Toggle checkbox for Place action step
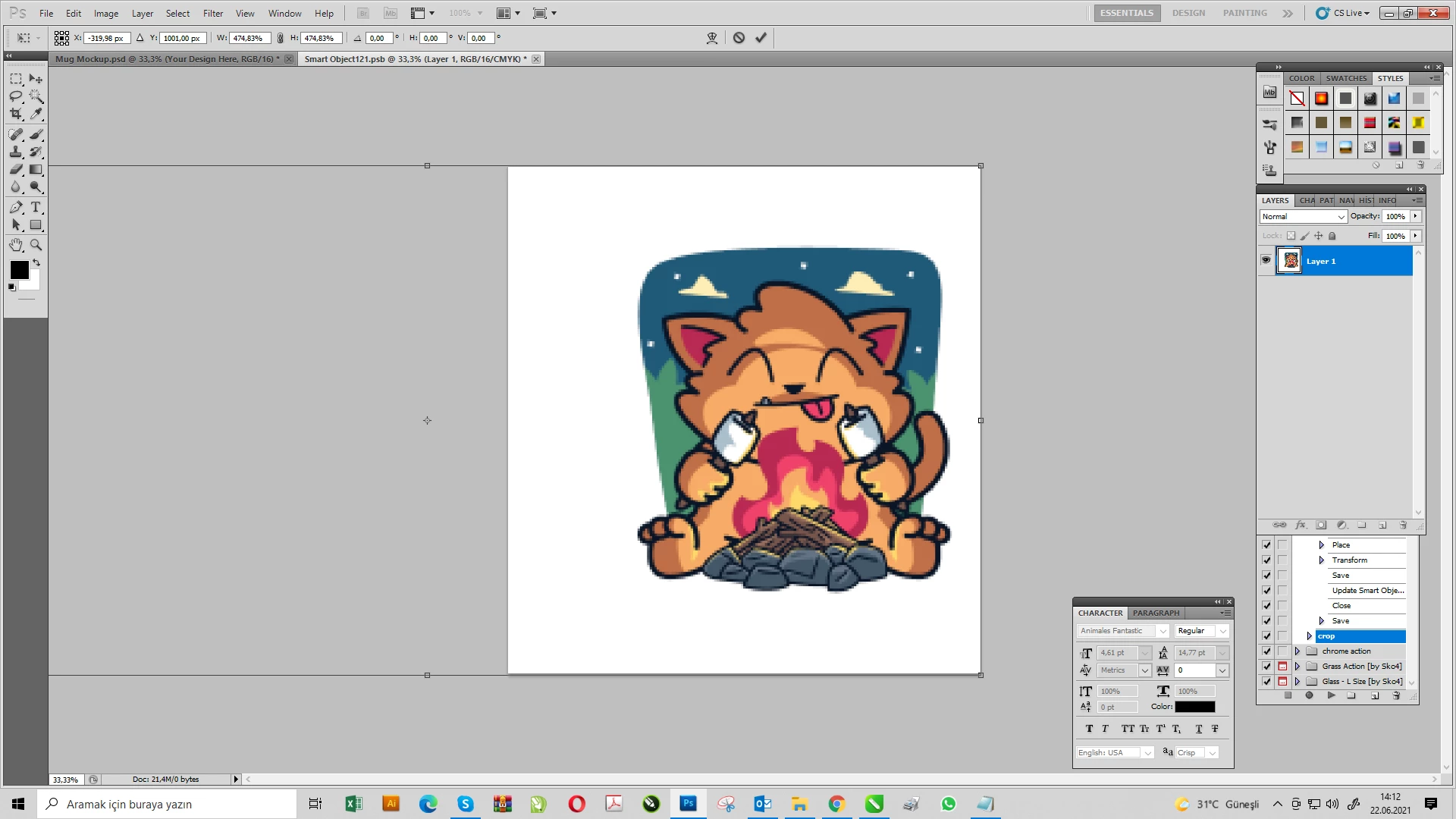 point(1266,545)
